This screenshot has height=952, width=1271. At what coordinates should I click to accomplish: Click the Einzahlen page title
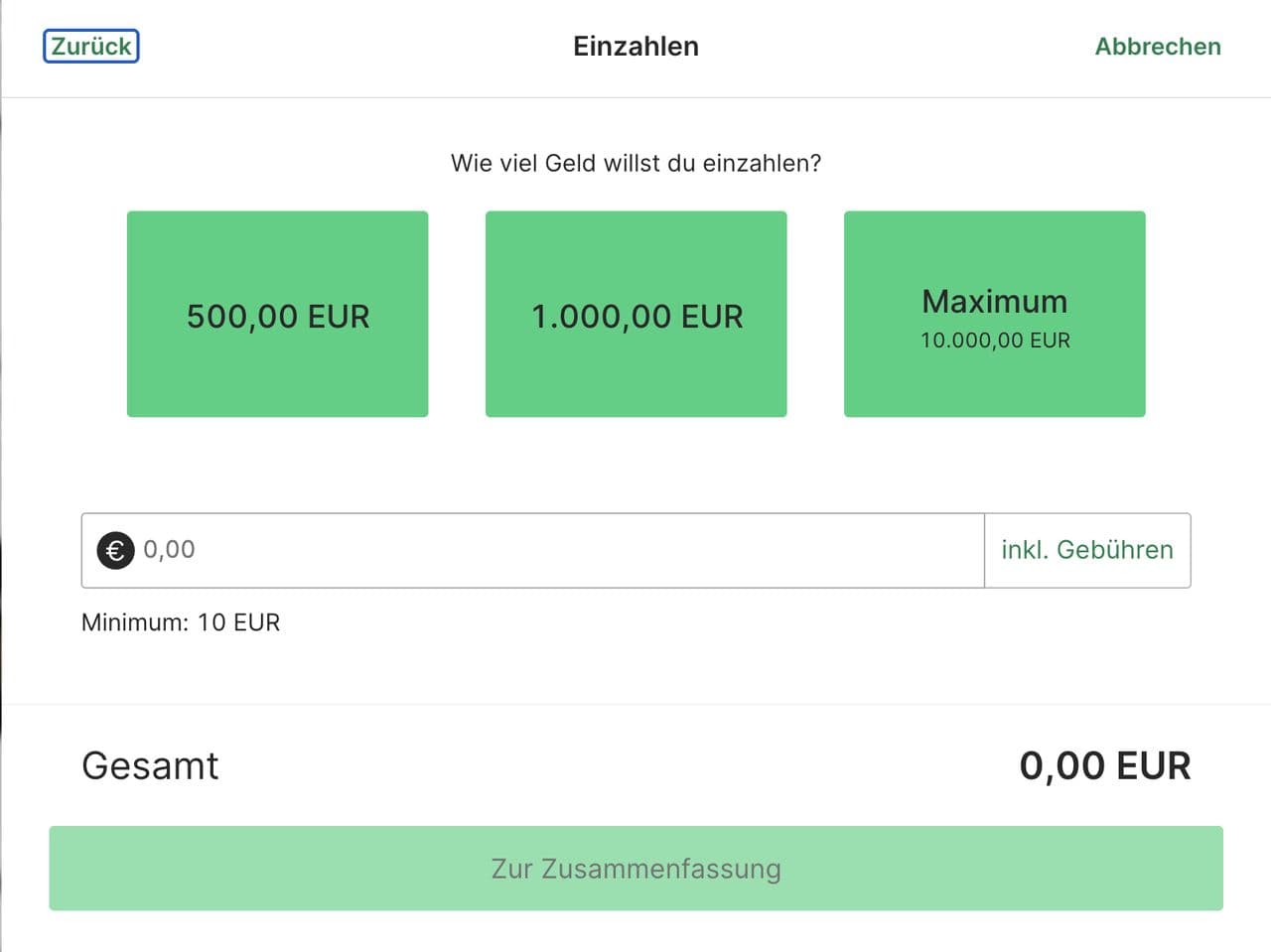coord(635,47)
